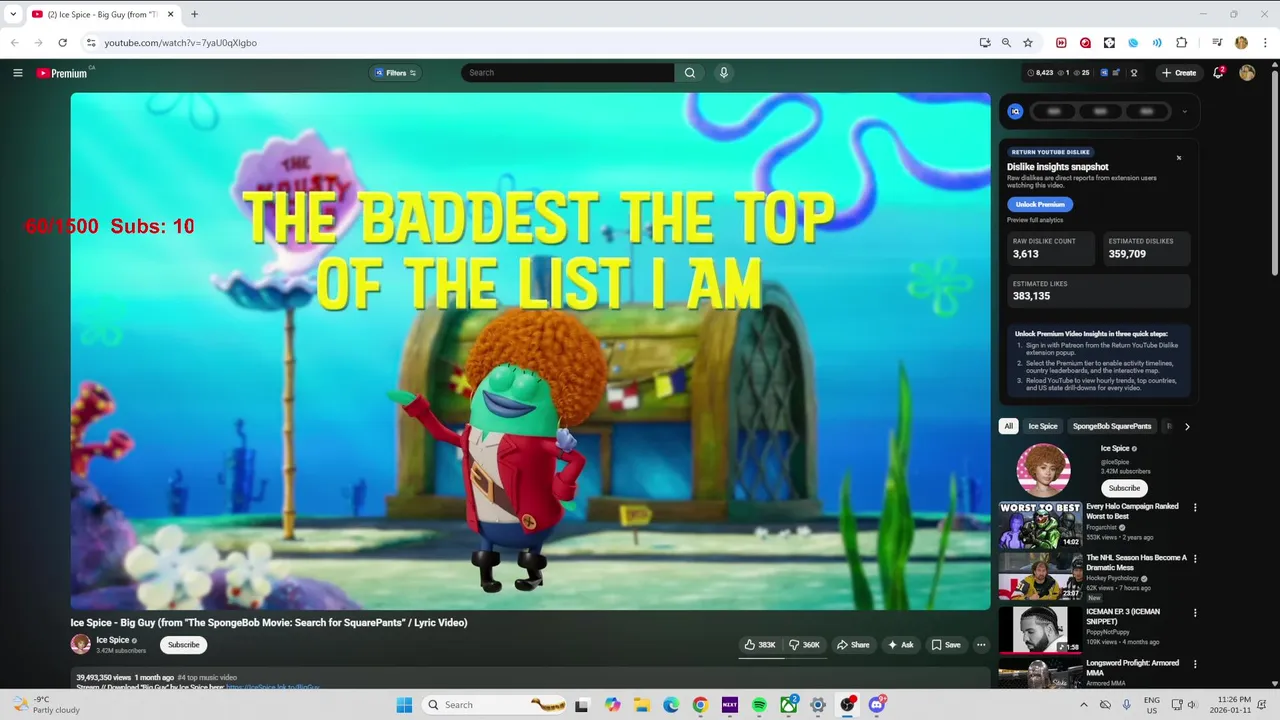The image size is (1280, 720).
Task: Start voice search with microphone icon
Action: tap(723, 73)
